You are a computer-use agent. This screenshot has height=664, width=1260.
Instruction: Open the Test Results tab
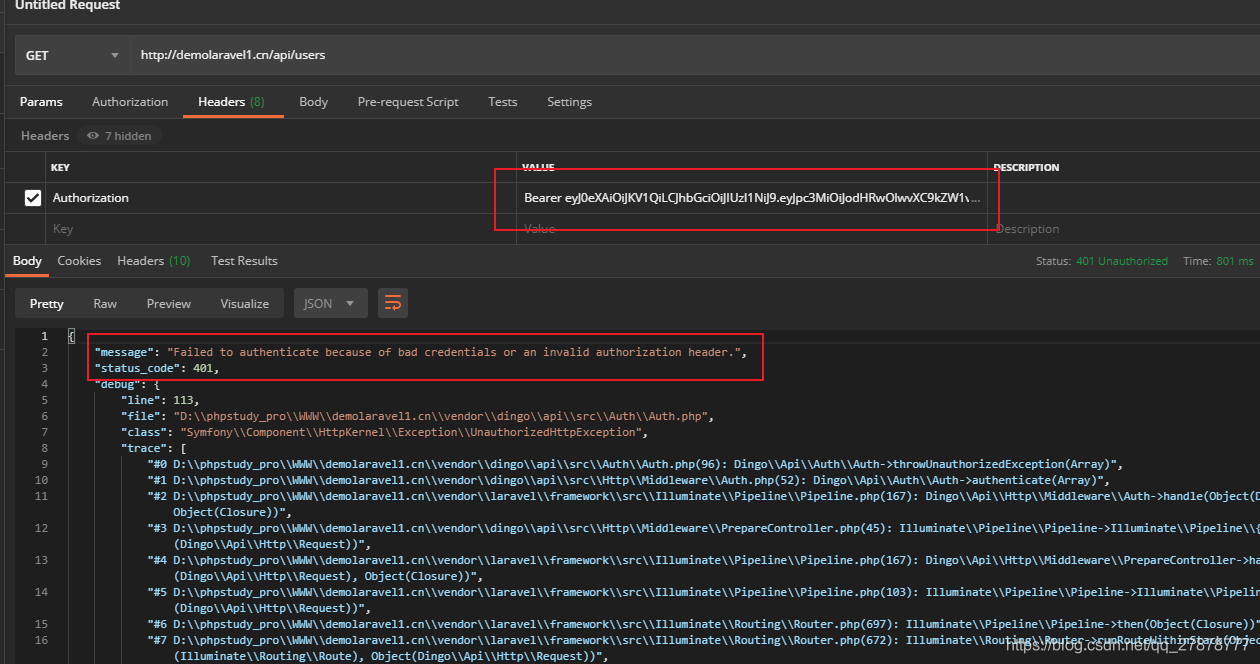244,261
